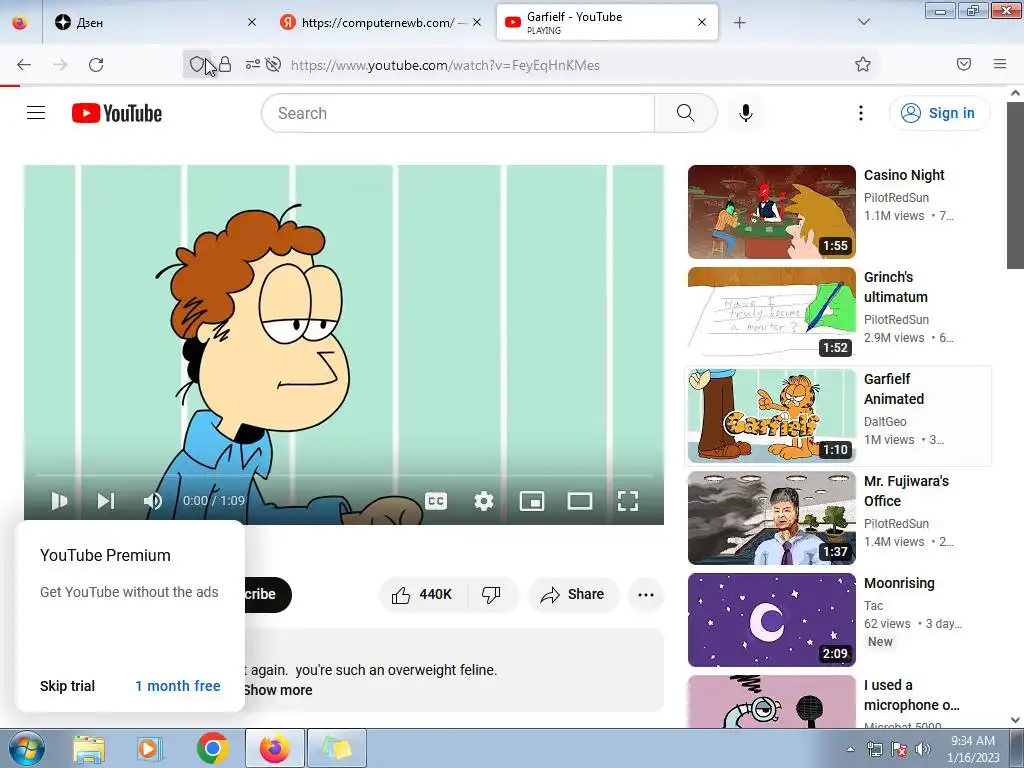Skip to next video in player
This screenshot has height=768, width=1024.
click(x=106, y=501)
